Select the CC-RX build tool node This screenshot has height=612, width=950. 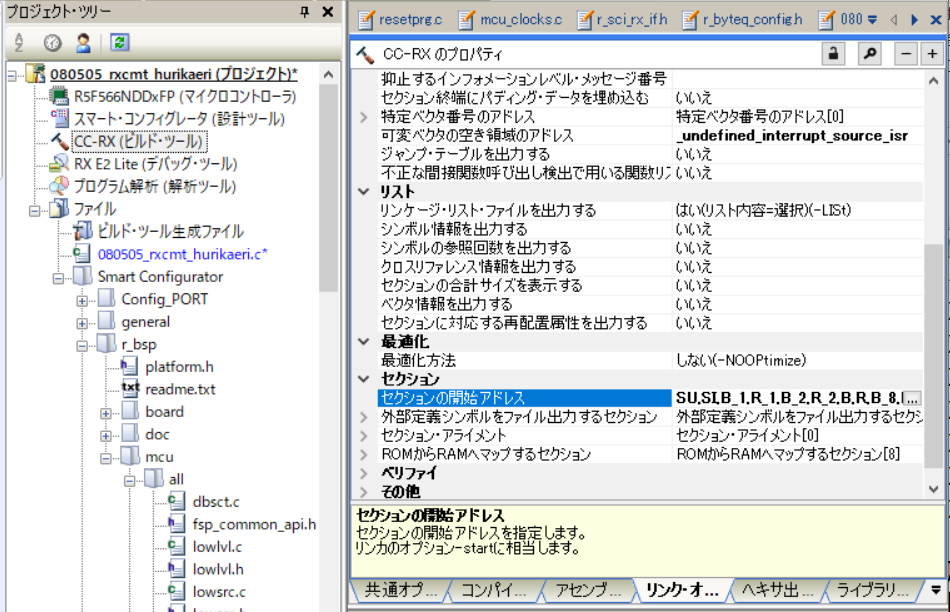point(139,141)
